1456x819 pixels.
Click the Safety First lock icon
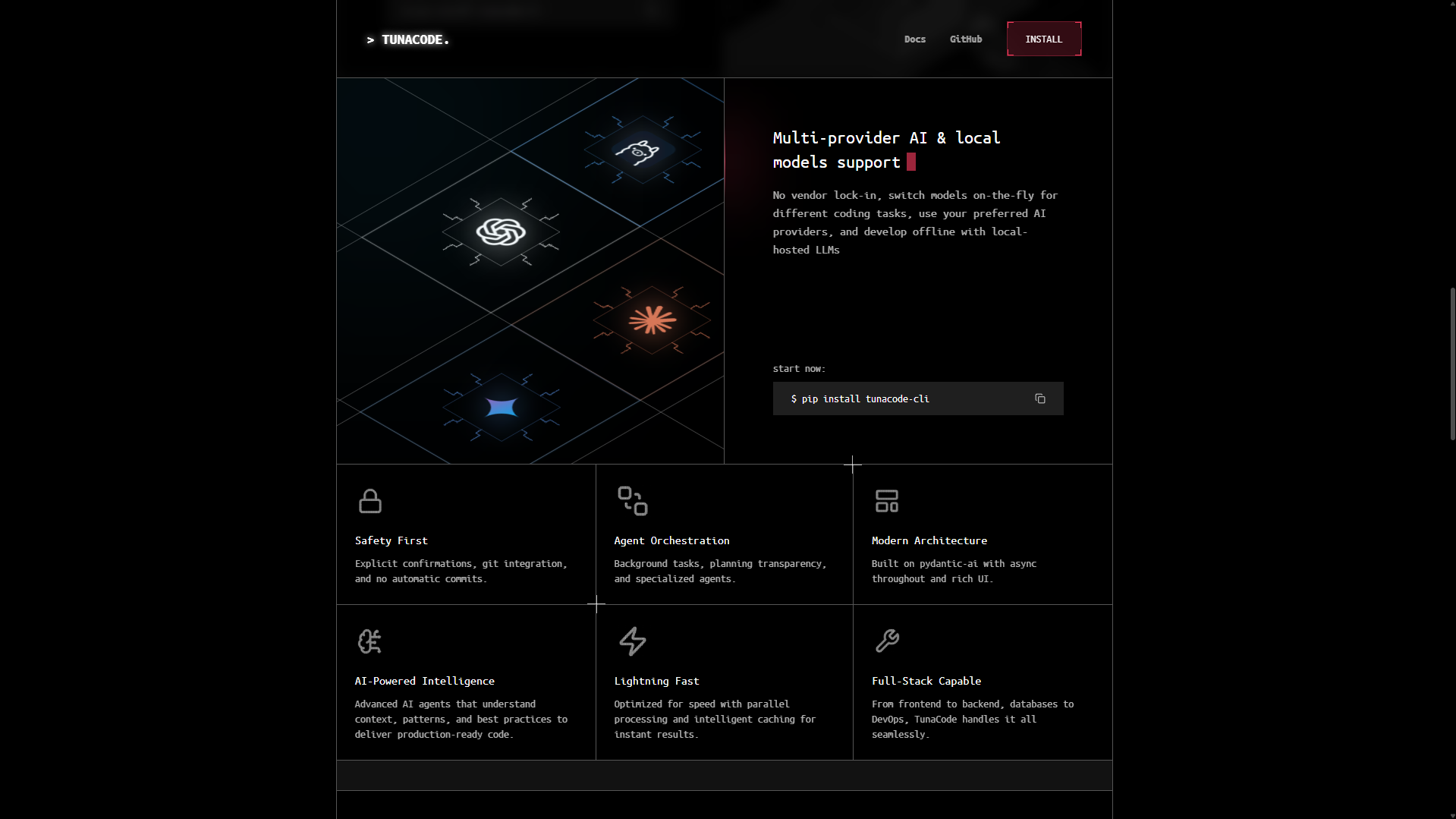click(370, 501)
